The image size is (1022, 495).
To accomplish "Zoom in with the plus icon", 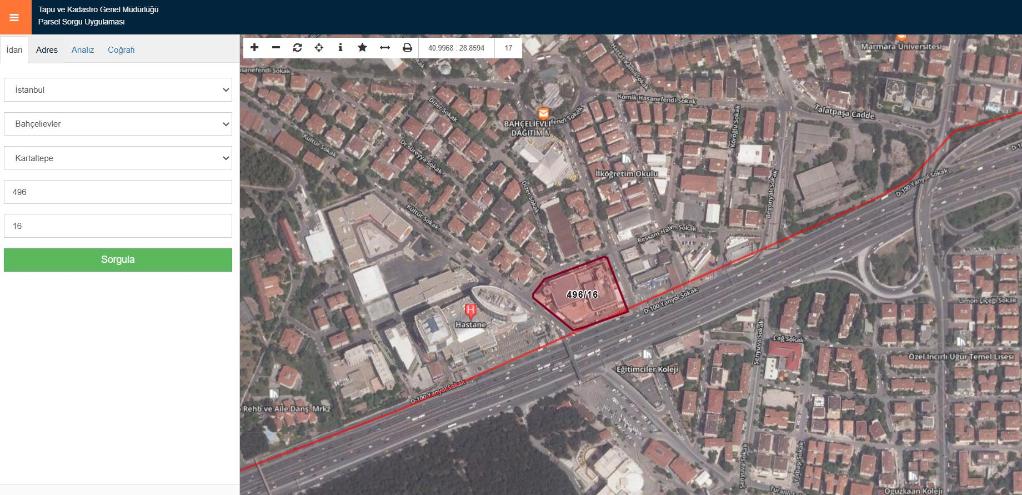I will (x=254, y=47).
